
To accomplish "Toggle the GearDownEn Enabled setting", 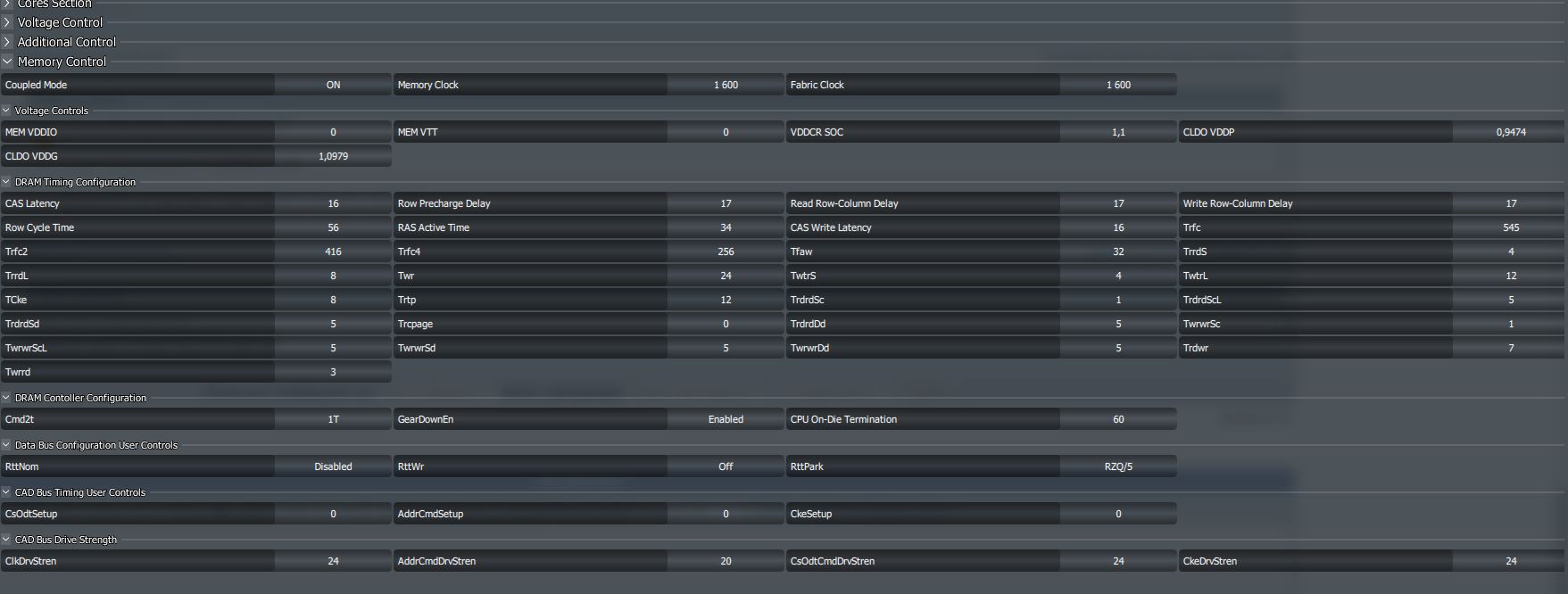I will [x=726, y=419].
